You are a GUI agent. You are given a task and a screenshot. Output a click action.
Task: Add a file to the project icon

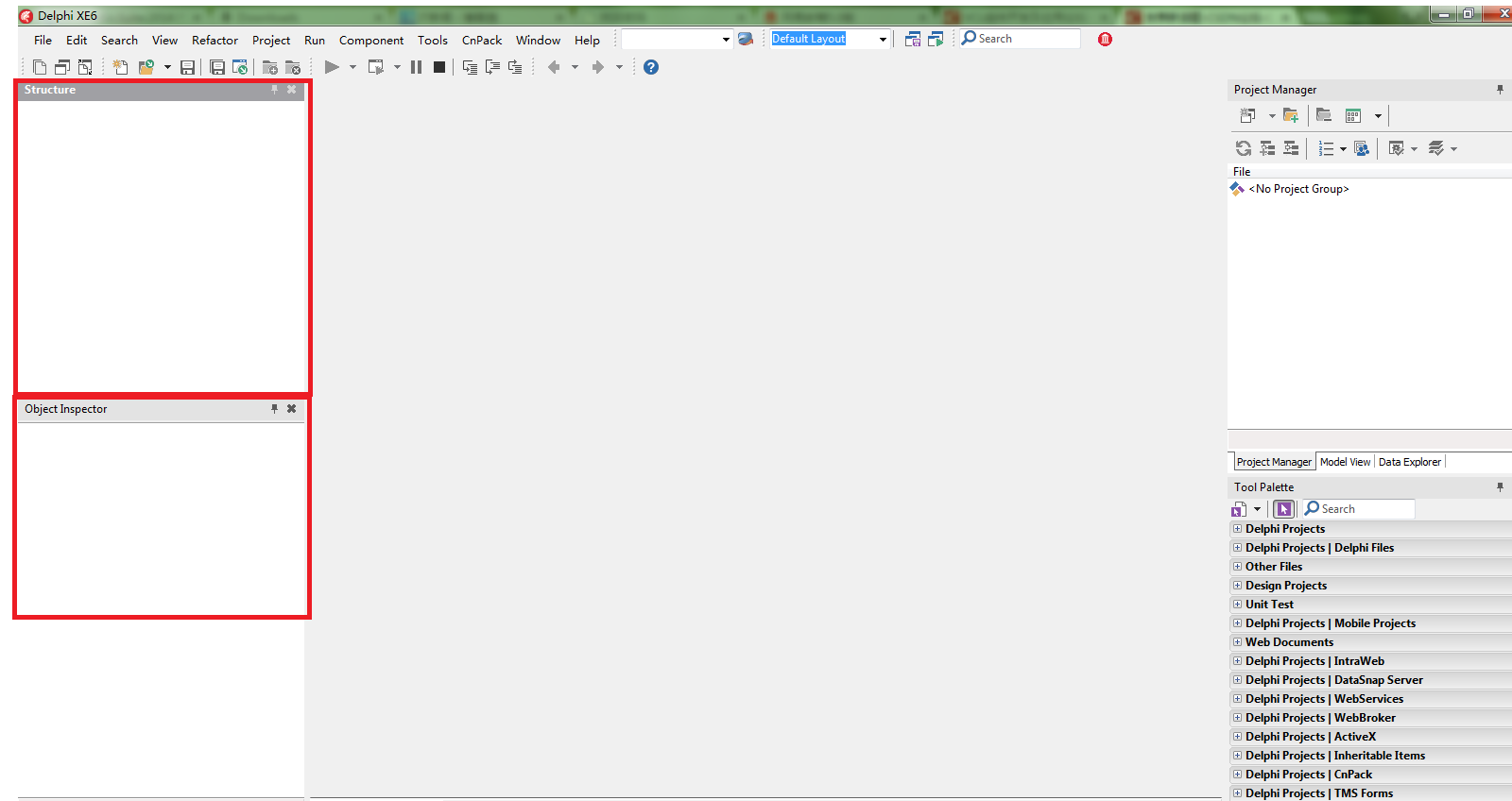270,67
